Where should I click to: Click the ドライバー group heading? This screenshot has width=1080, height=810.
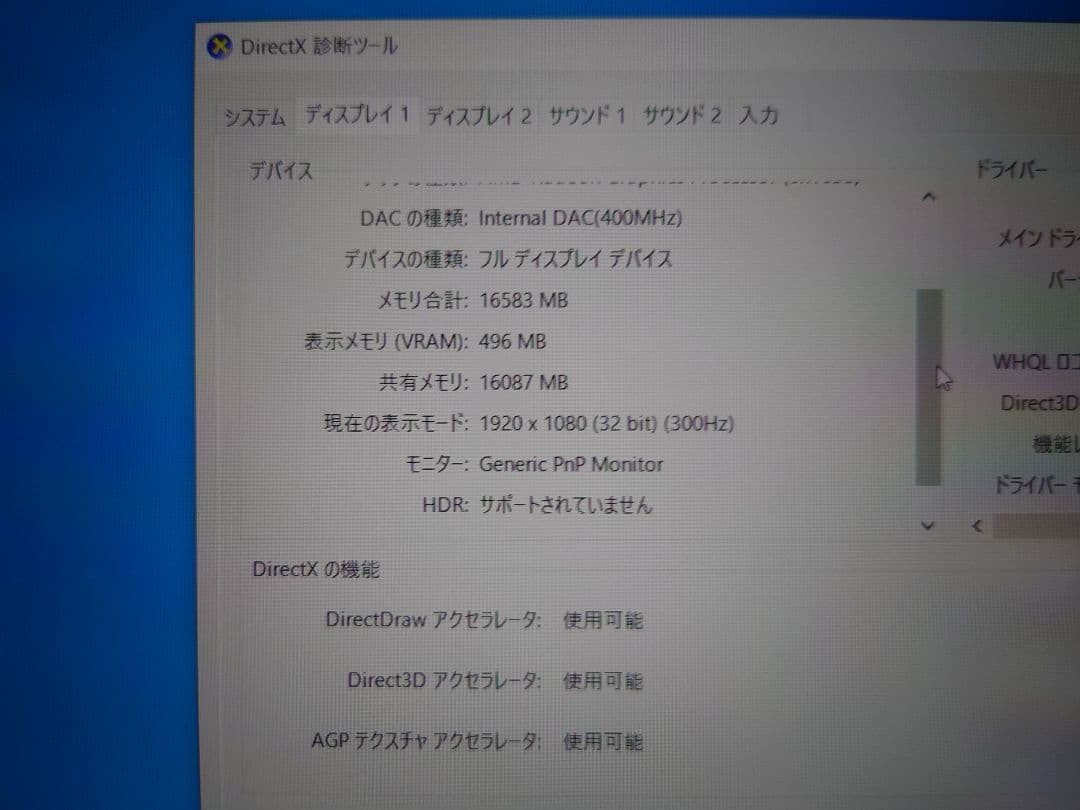click(x=1010, y=169)
